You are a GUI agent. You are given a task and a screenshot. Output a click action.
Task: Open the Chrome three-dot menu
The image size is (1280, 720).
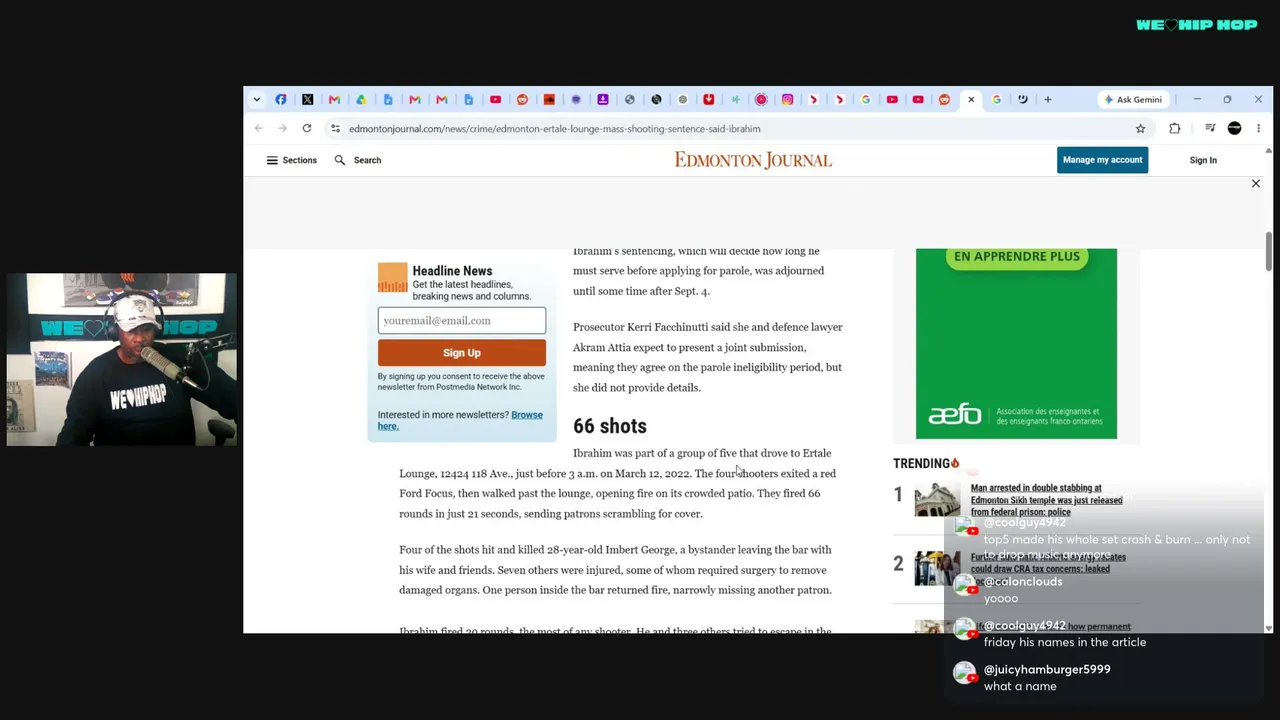tap(1259, 129)
